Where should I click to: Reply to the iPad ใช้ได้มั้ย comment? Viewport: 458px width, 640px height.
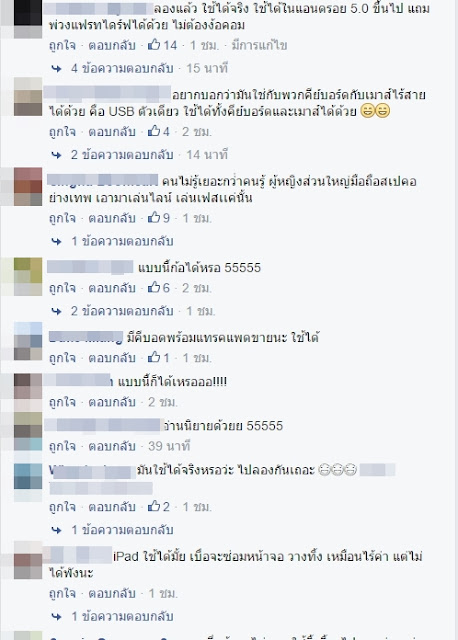click(x=112, y=593)
